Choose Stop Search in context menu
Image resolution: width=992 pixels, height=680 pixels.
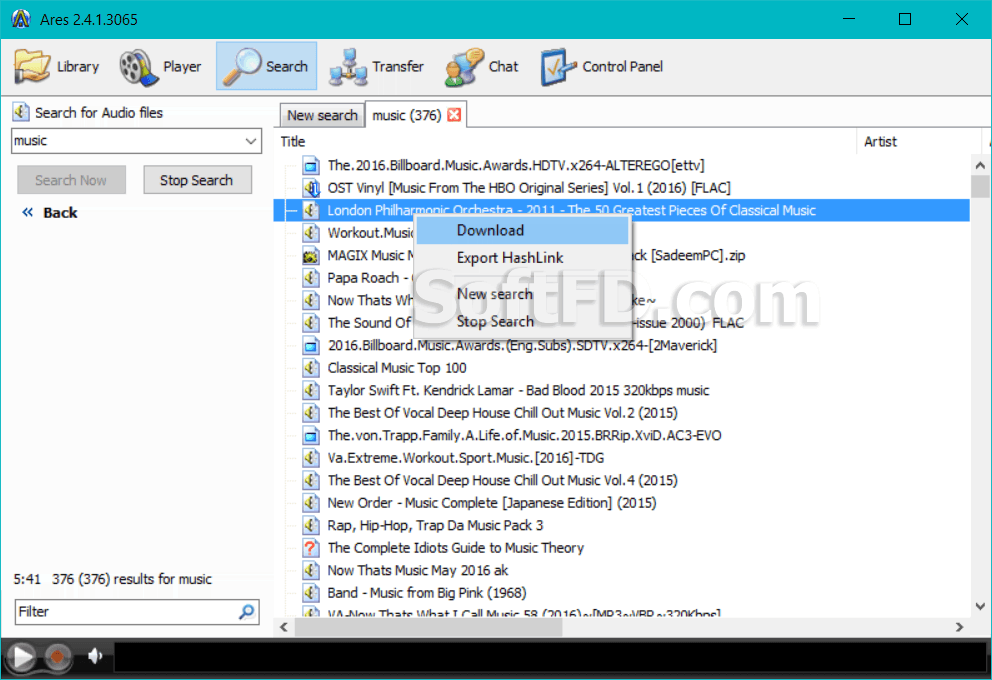coord(523,321)
